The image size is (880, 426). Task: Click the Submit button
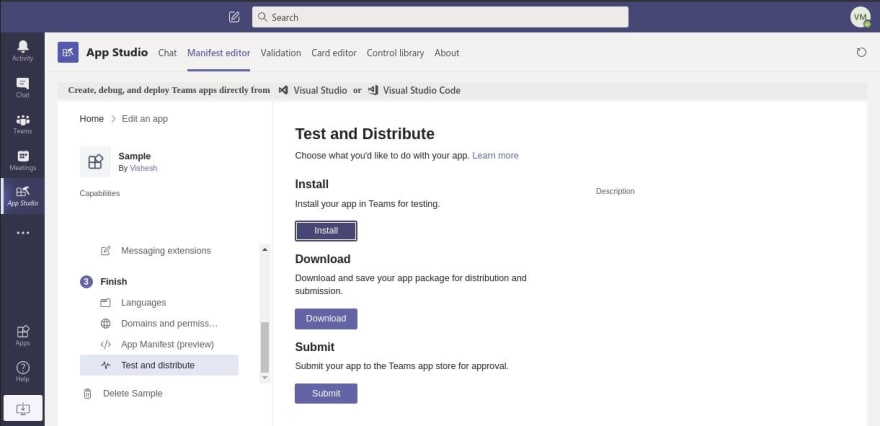pos(326,393)
